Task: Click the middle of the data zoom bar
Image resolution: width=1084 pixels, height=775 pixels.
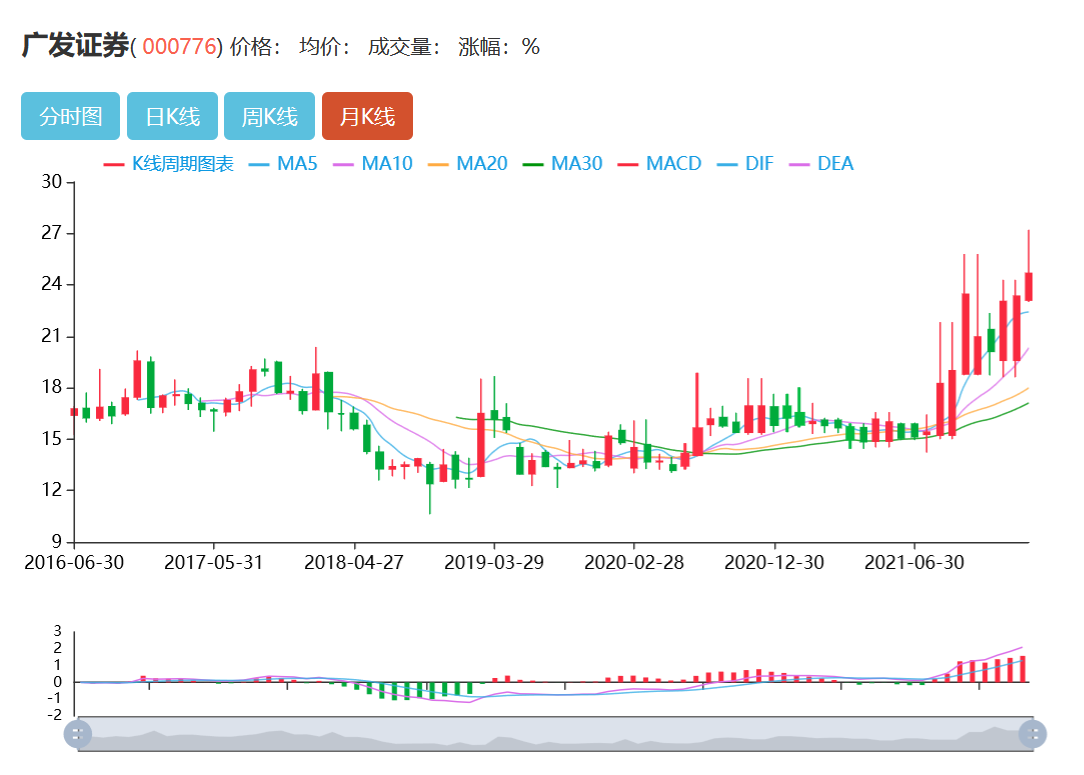Action: pyautogui.click(x=555, y=734)
